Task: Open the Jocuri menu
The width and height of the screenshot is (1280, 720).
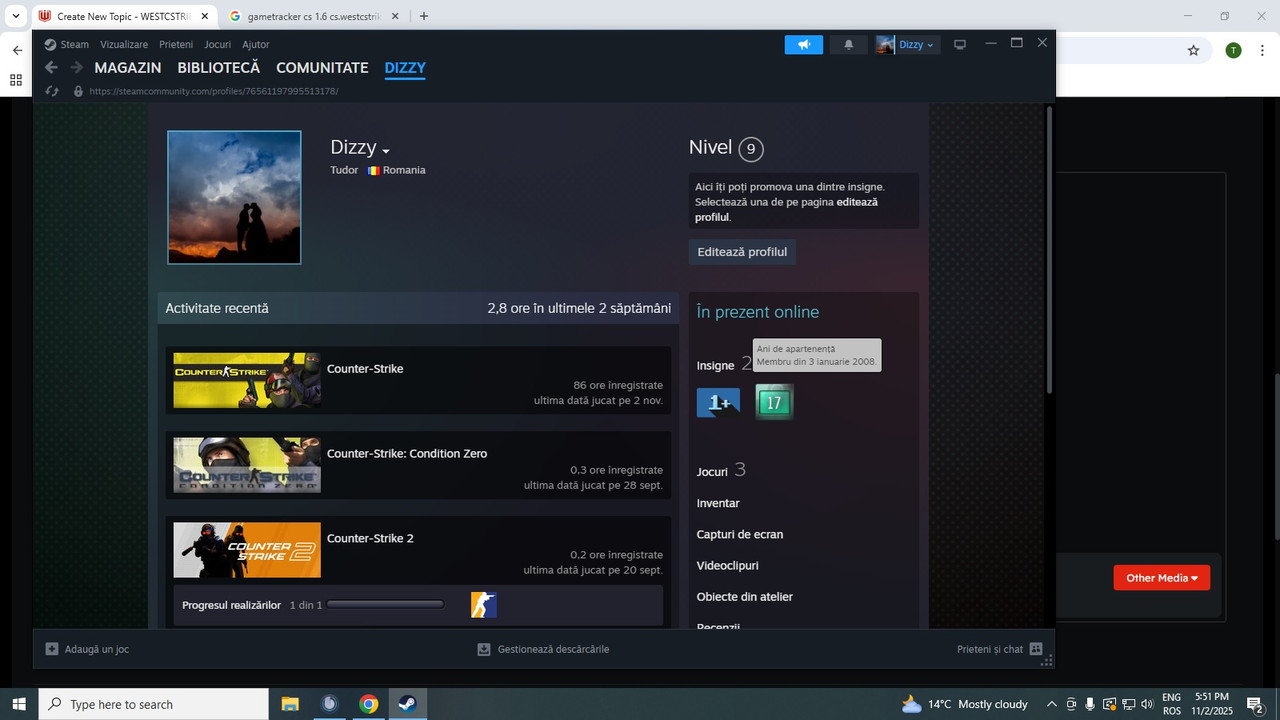Action: [217, 45]
